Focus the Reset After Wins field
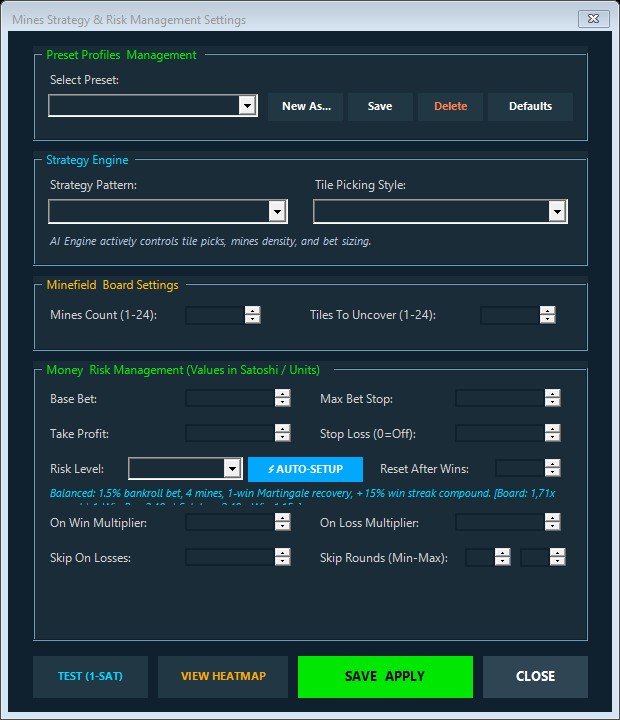Image resolution: width=620 pixels, height=720 pixels. click(520, 468)
